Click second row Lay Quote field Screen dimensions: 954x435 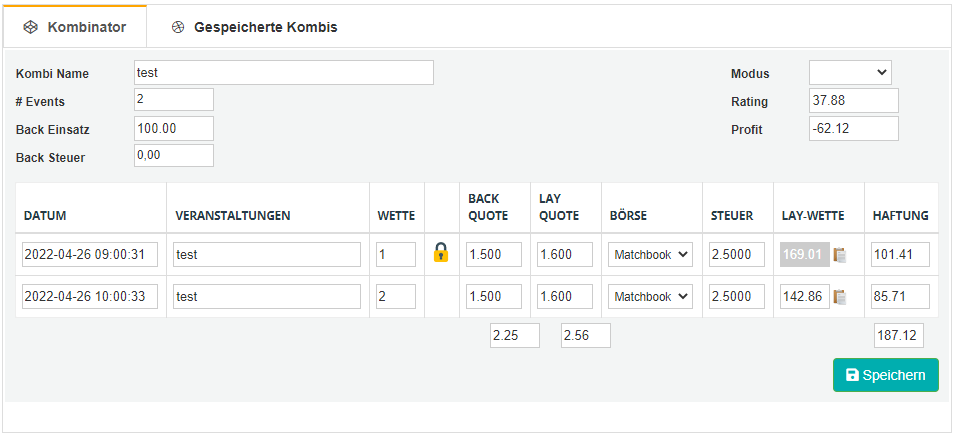coord(565,297)
